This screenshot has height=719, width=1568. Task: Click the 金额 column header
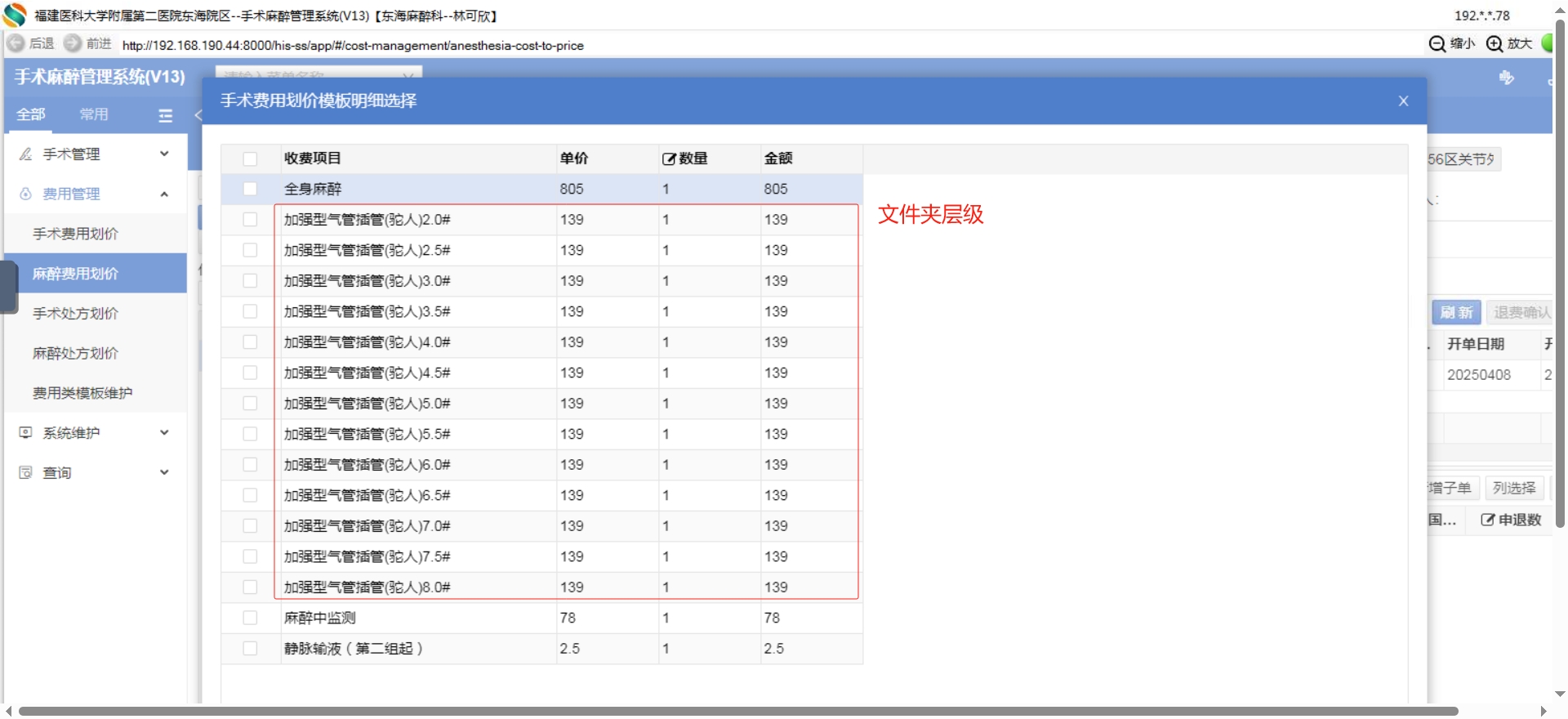point(778,159)
